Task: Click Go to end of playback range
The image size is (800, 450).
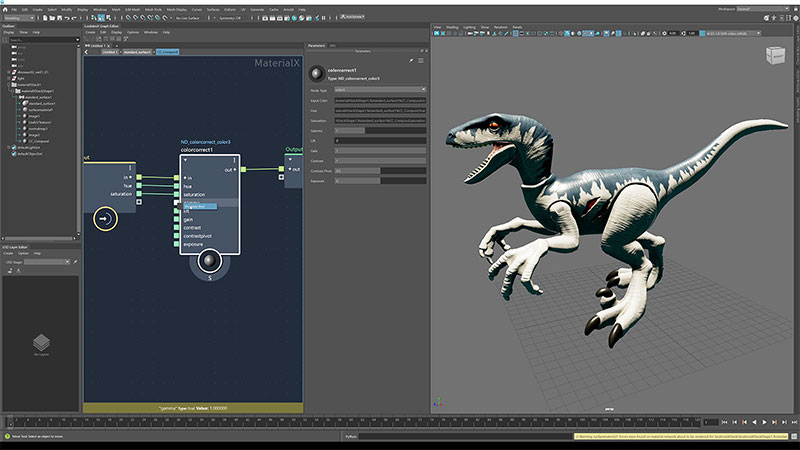Action: [x=794, y=422]
